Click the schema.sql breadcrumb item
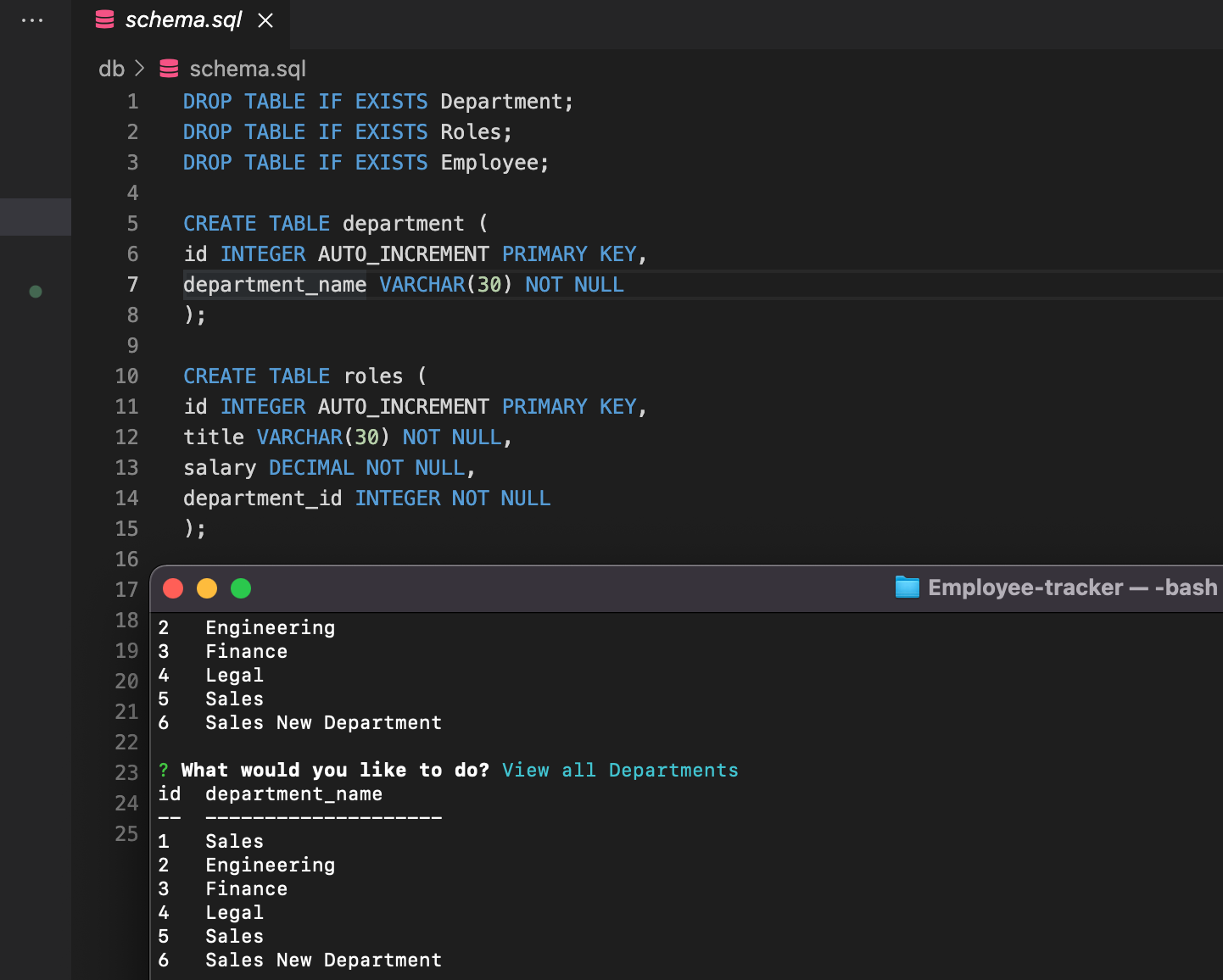Viewport: 1223px width, 980px height. (247, 69)
